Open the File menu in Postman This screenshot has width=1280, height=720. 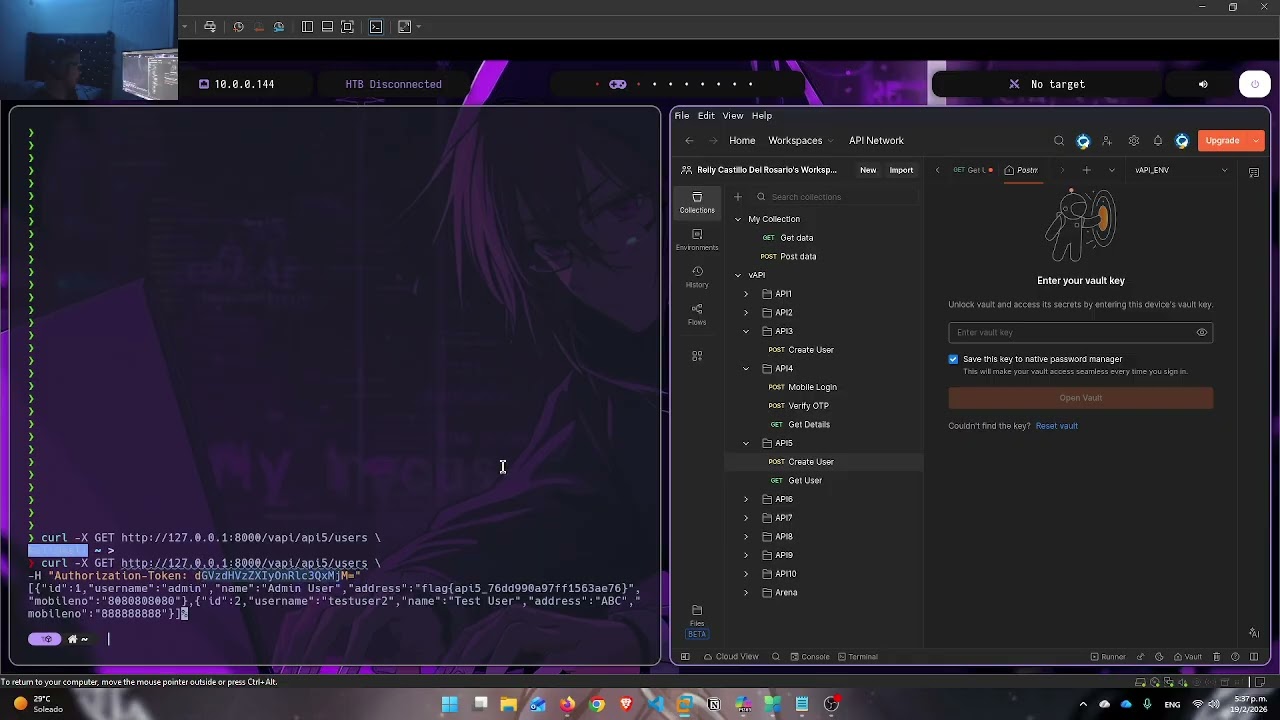coord(682,116)
